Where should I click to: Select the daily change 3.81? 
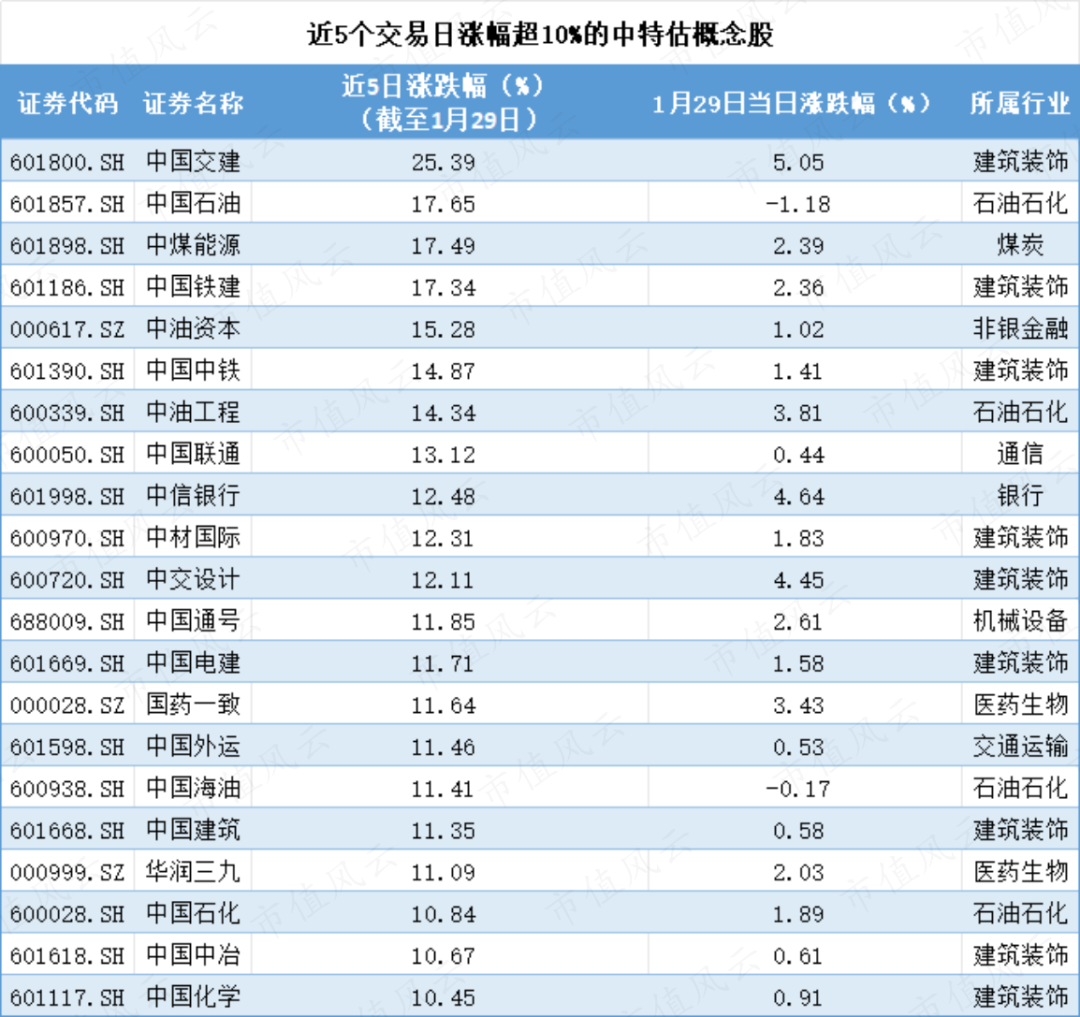click(798, 413)
